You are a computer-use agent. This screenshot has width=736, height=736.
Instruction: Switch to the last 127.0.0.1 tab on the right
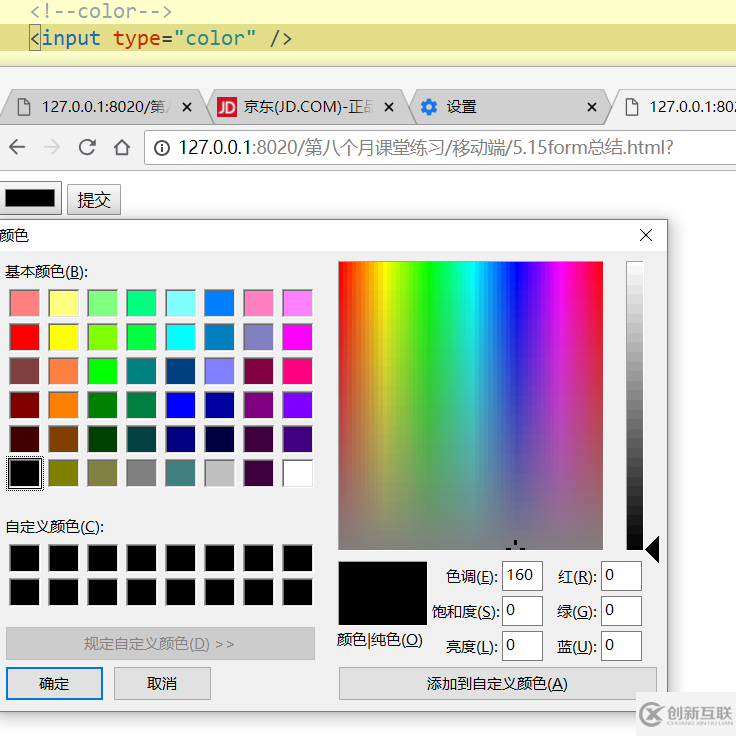676,107
